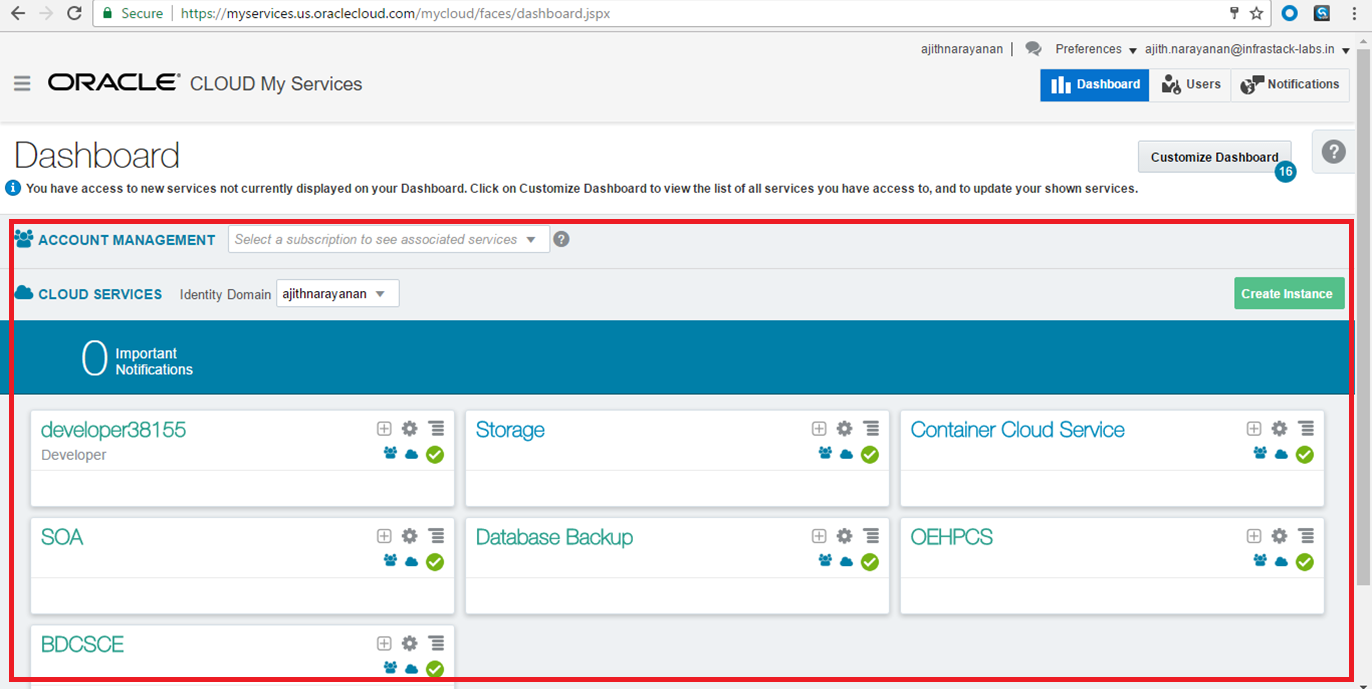This screenshot has width=1372, height=689.
Task: Open the SOA service link
Action: click(62, 537)
